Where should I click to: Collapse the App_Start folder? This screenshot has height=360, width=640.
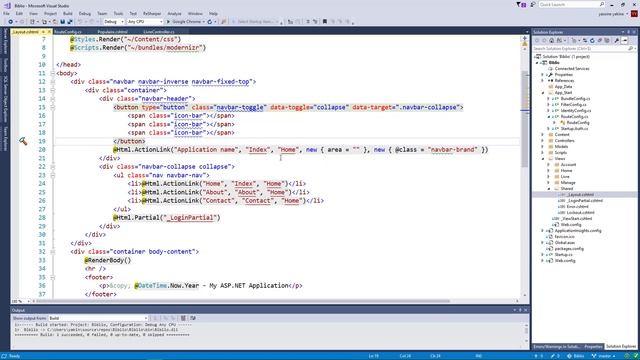tap(543, 93)
